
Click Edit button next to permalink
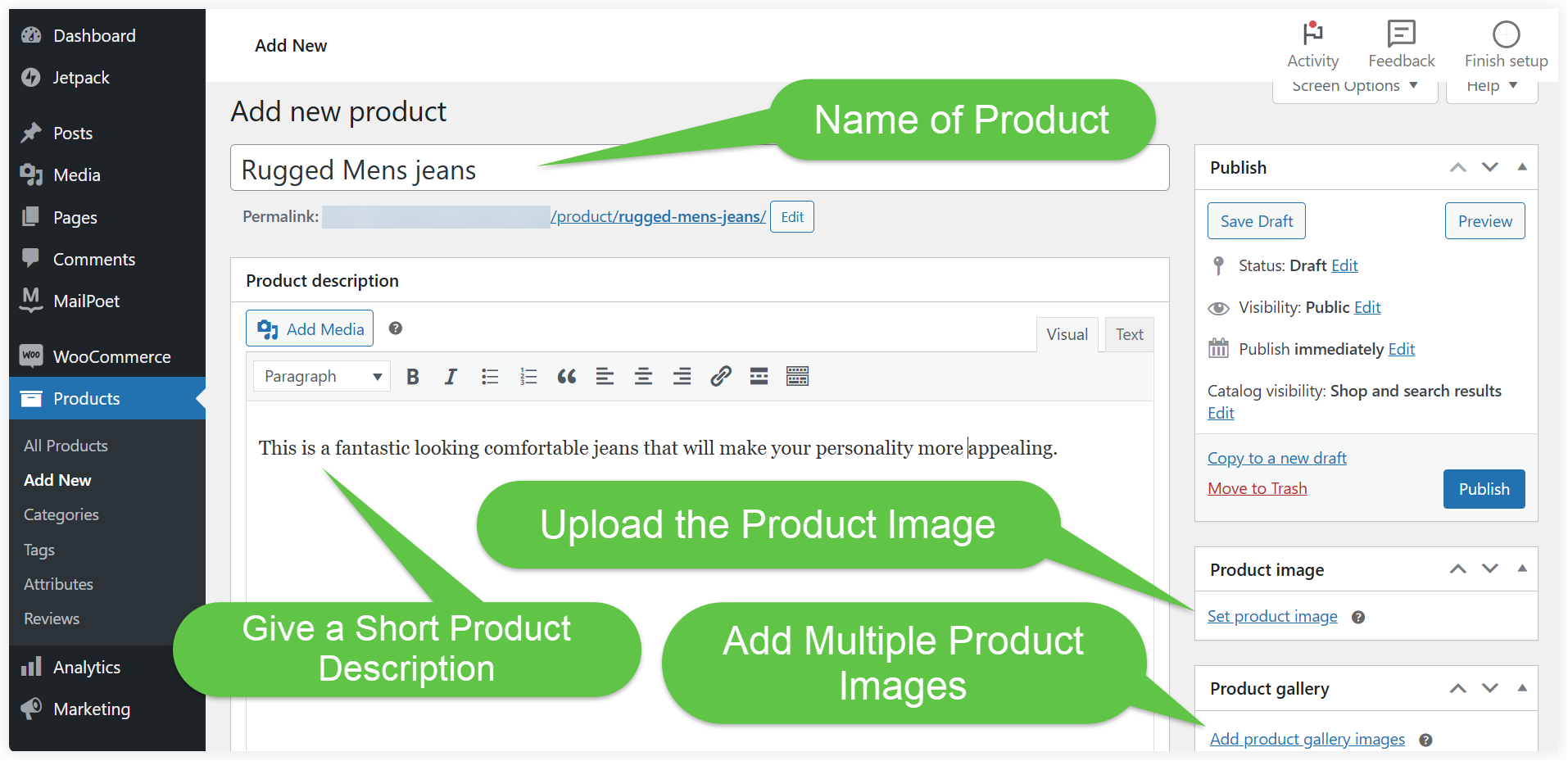(x=792, y=217)
